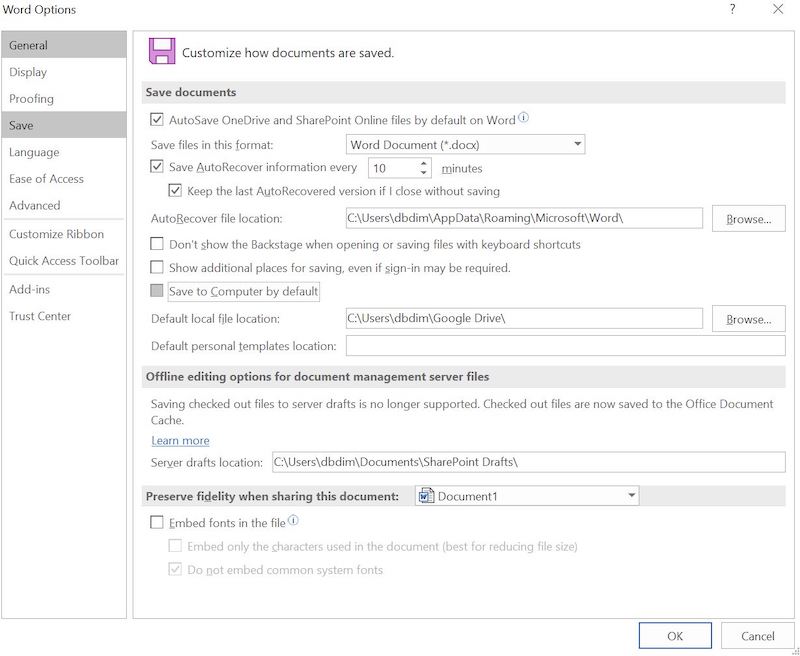Enable Embed fonts in the file

coord(157,522)
